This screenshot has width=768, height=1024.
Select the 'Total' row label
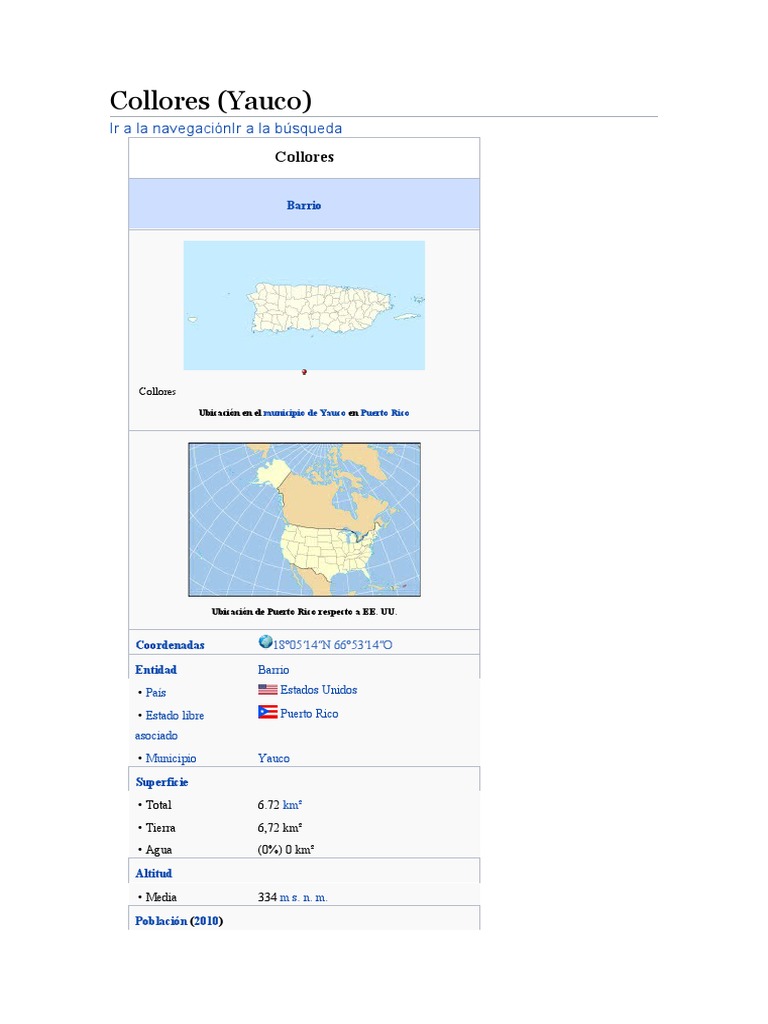[x=158, y=805]
